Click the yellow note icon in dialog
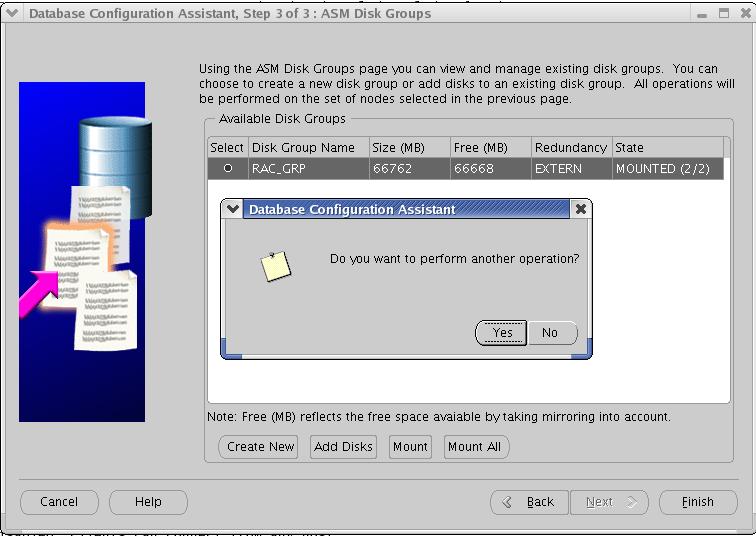 [275, 265]
